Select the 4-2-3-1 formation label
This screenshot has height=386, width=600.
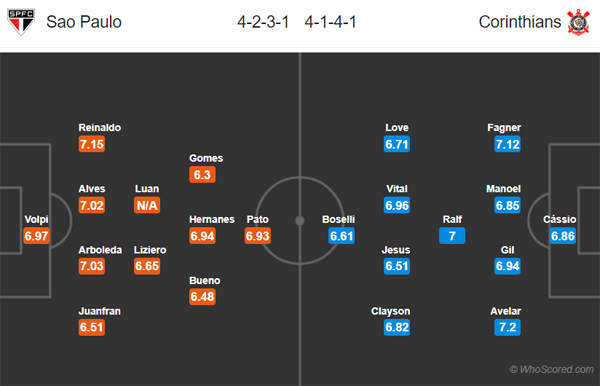click(x=263, y=22)
